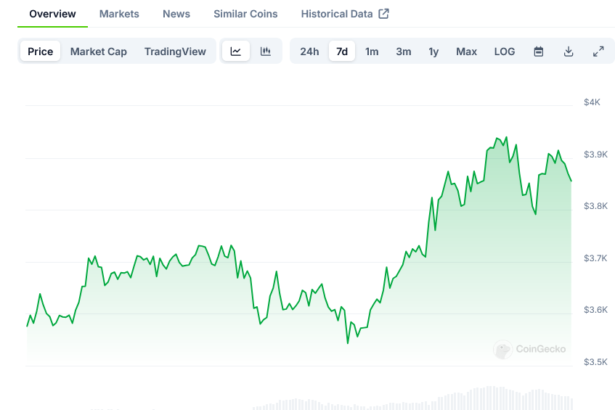Viewport: 615px width, 410px height.
Task: Open the News tab
Action: click(176, 14)
